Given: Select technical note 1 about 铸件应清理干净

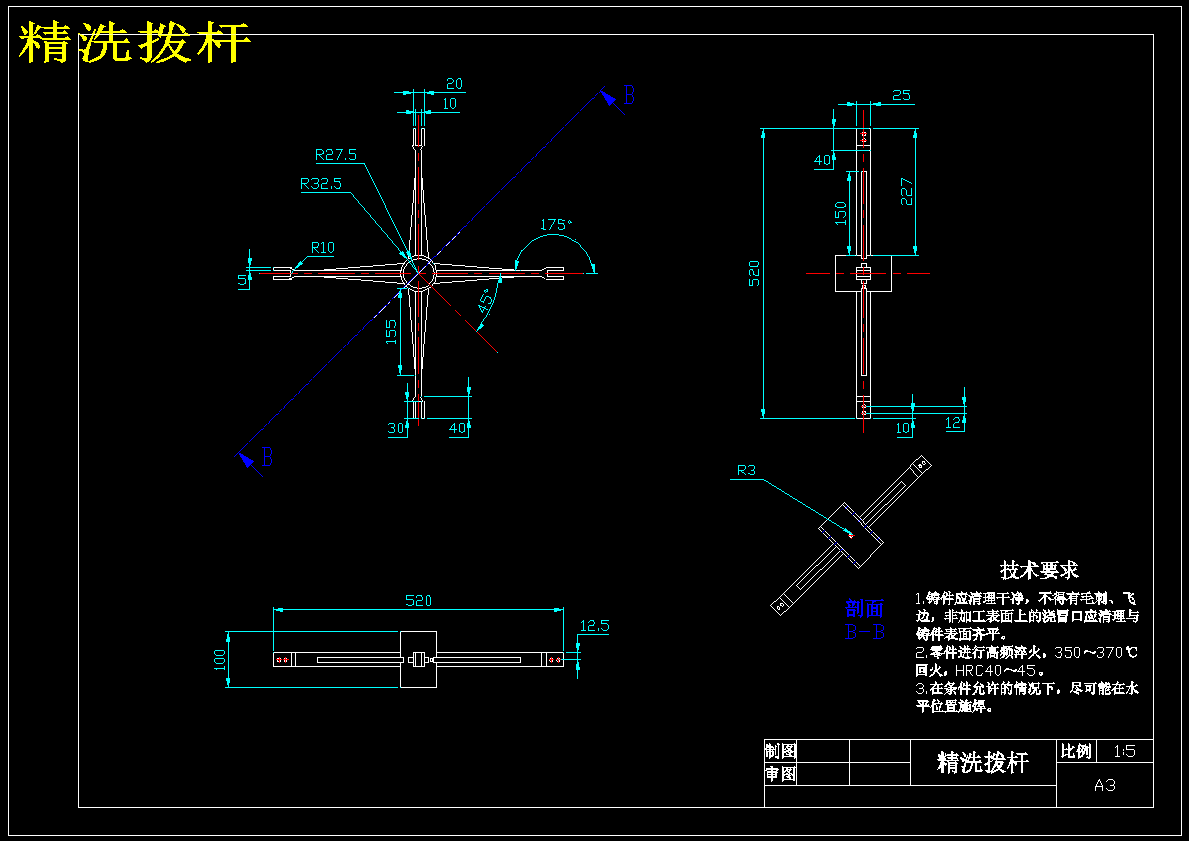Looking at the screenshot, I should tap(1027, 616).
